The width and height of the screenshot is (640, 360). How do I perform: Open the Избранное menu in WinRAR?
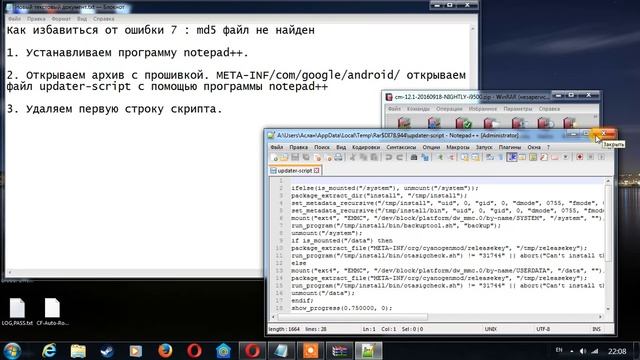[482, 109]
